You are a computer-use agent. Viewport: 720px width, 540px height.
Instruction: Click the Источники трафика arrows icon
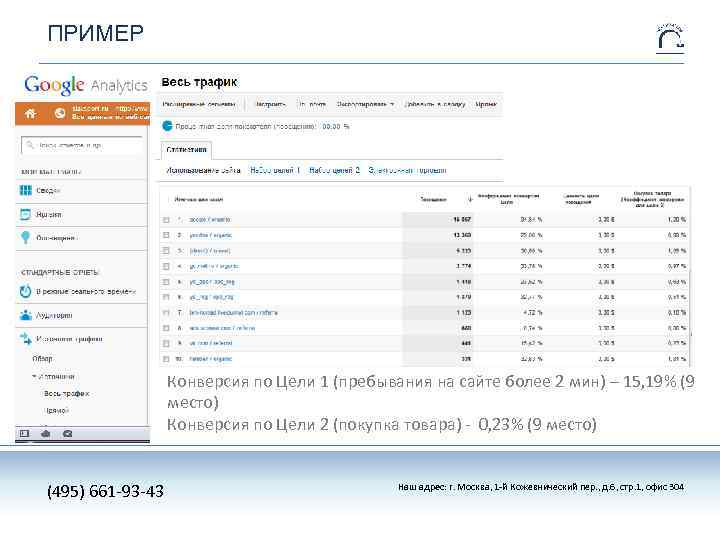26,338
